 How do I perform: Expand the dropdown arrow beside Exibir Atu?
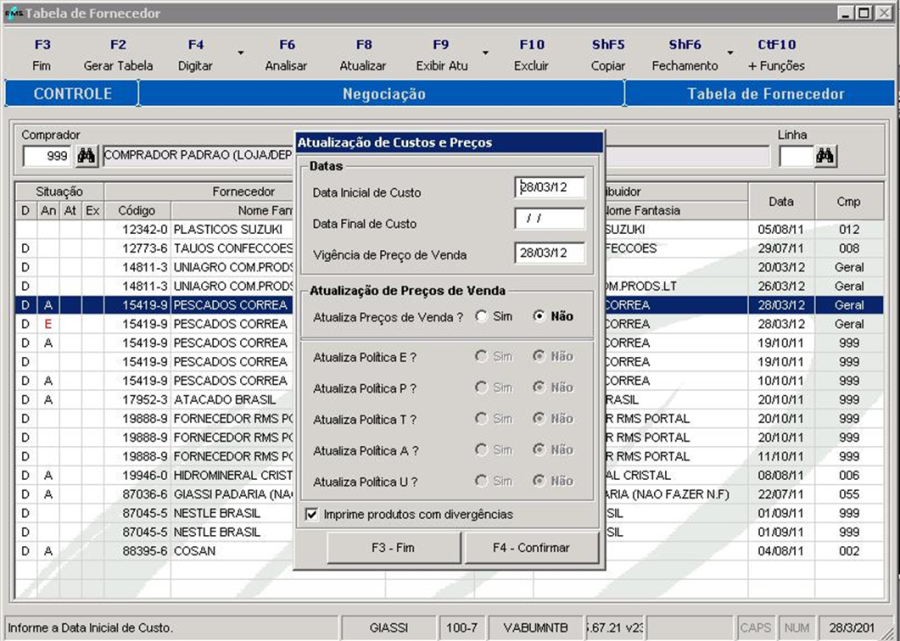pyautogui.click(x=486, y=53)
